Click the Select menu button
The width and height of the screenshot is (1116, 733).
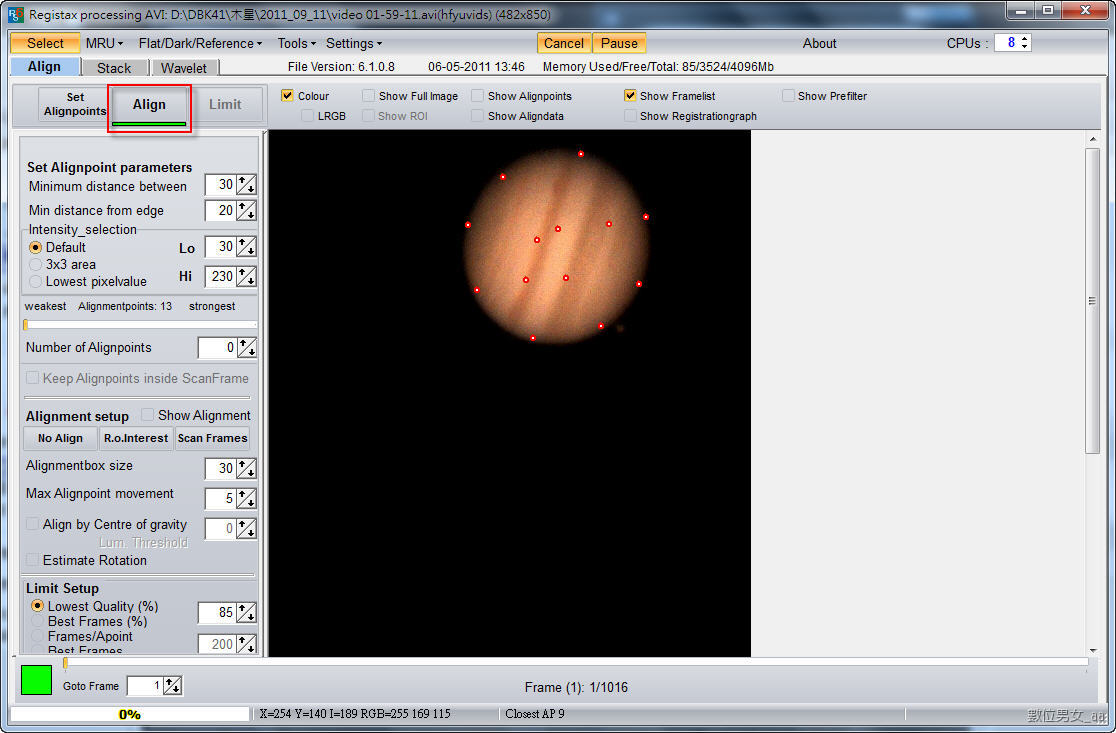[45, 43]
